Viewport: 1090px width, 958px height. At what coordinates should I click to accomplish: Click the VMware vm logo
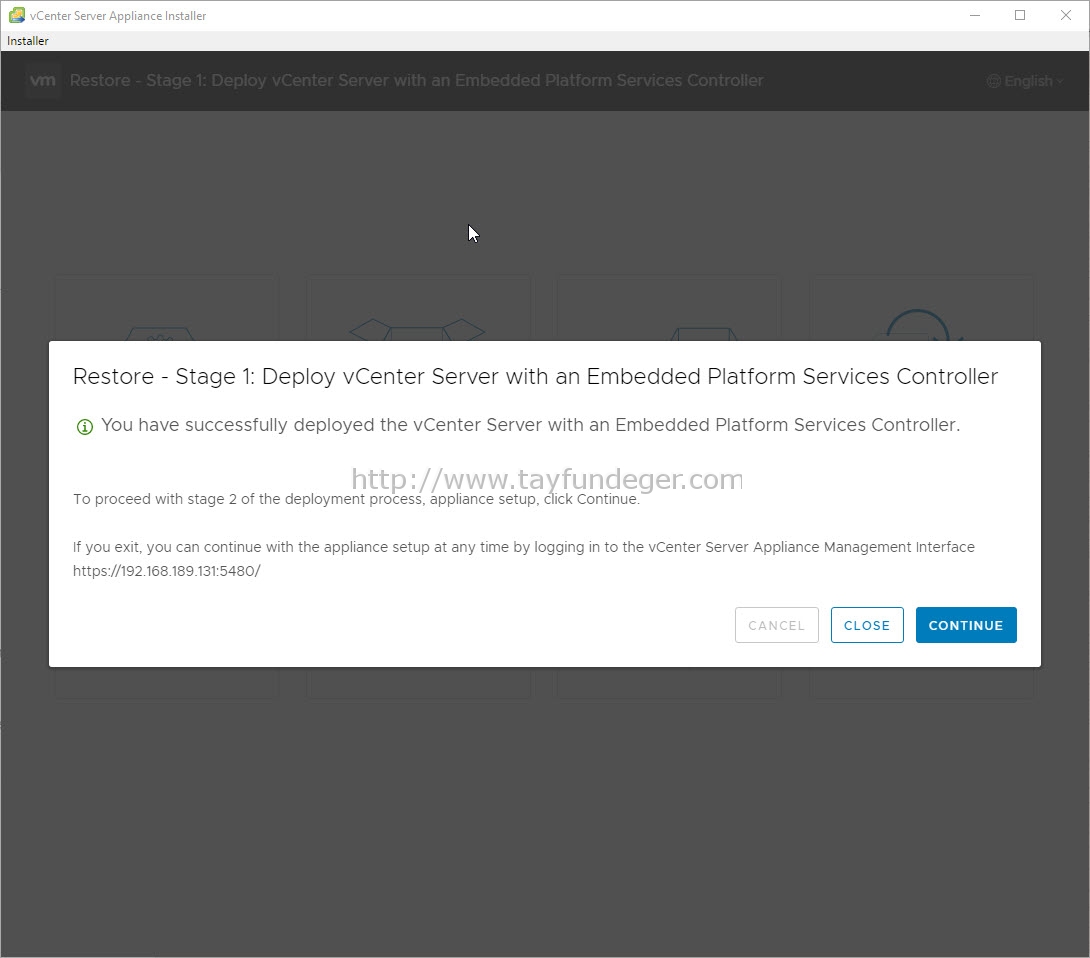coord(42,81)
